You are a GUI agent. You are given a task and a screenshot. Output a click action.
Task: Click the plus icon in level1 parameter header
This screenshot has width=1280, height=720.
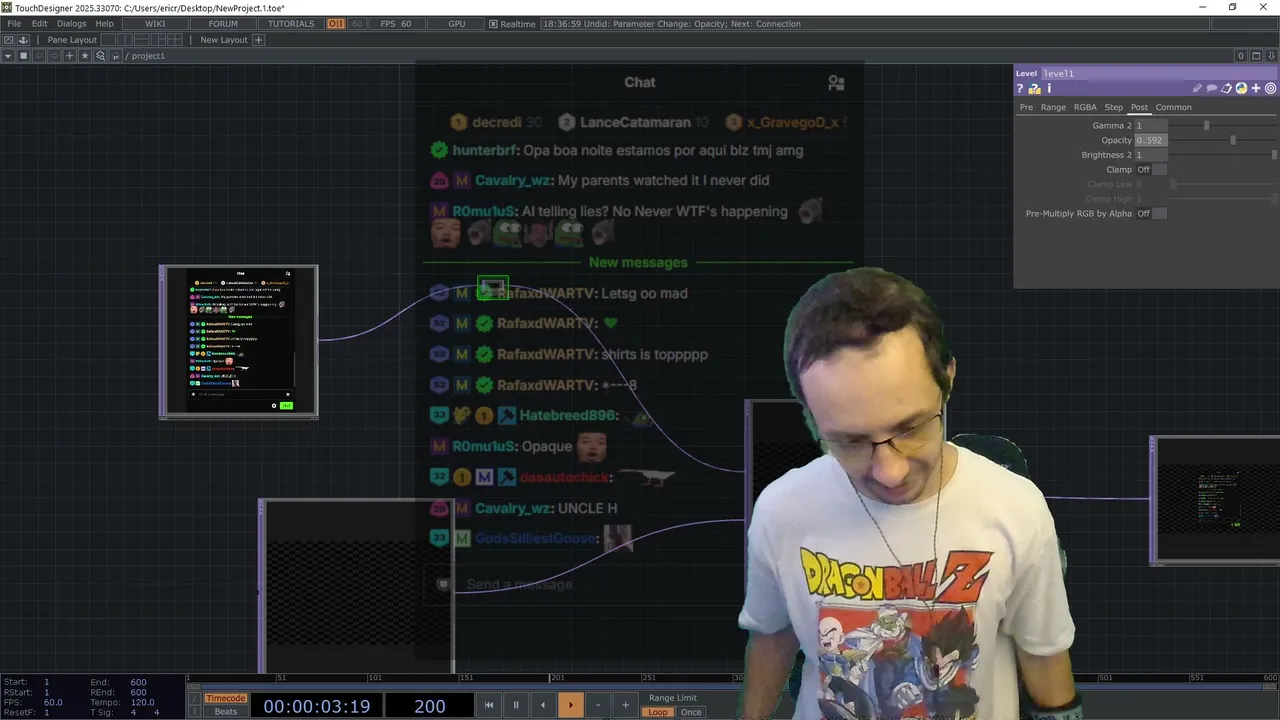point(1256,89)
